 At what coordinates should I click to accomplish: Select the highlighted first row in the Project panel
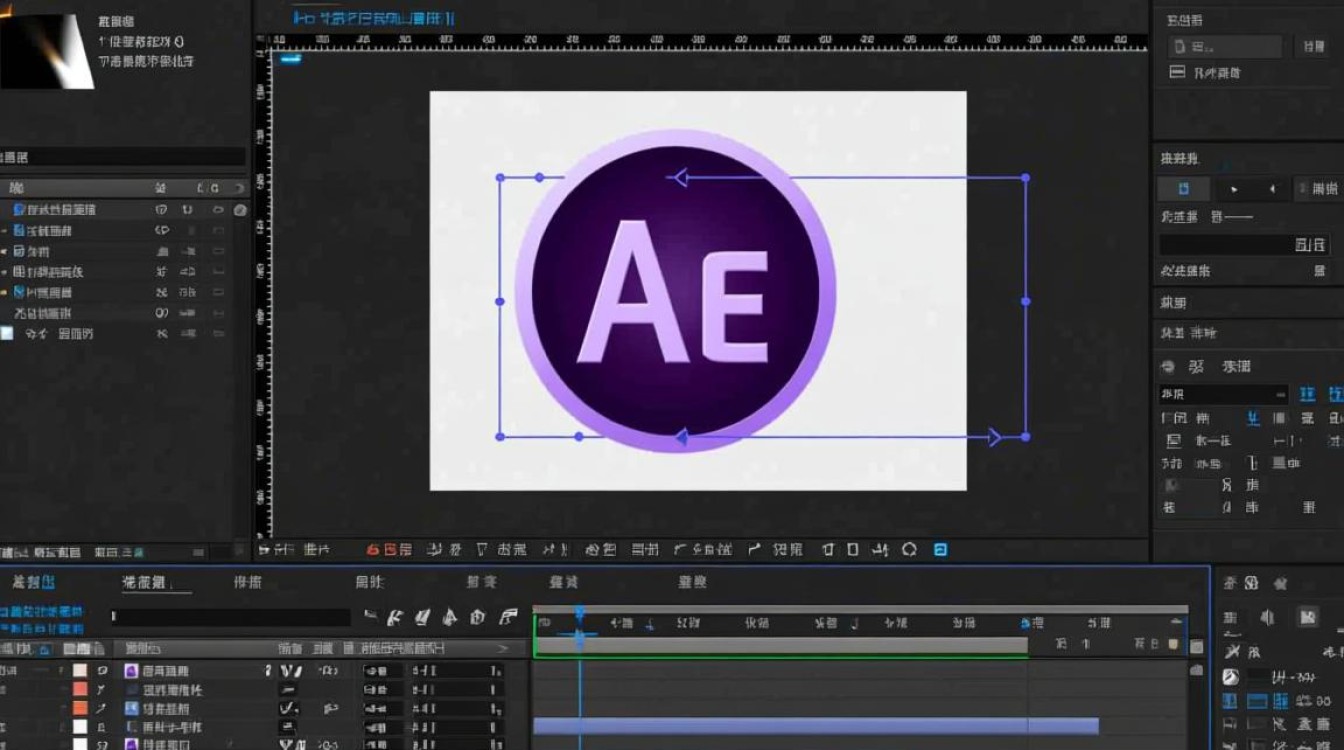[x=123, y=210]
